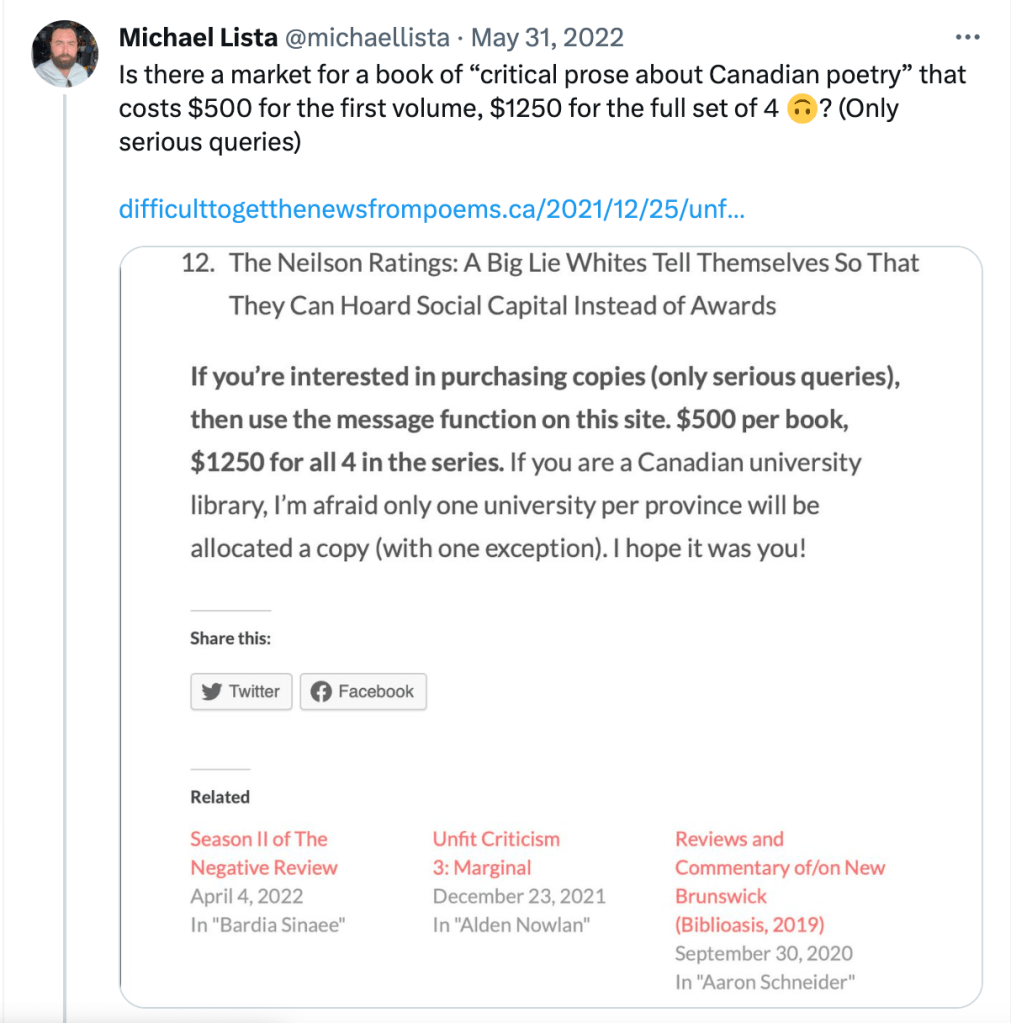Click the December 23, 2021 post date
Screen dimensions: 1011x1023
pyautogui.click(x=519, y=896)
